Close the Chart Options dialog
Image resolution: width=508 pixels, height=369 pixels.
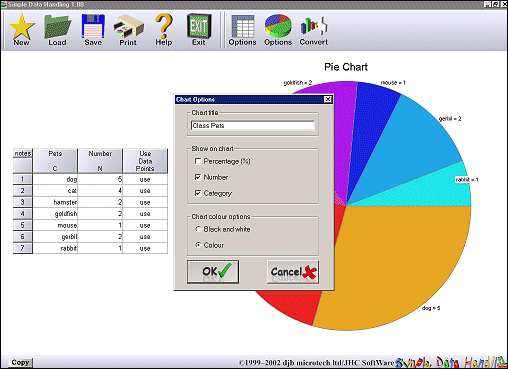pyautogui.click(x=328, y=99)
